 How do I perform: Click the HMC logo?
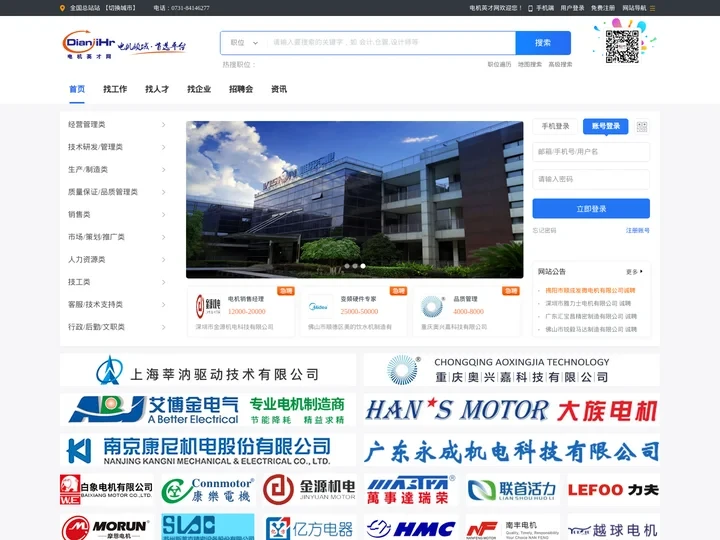point(411,527)
